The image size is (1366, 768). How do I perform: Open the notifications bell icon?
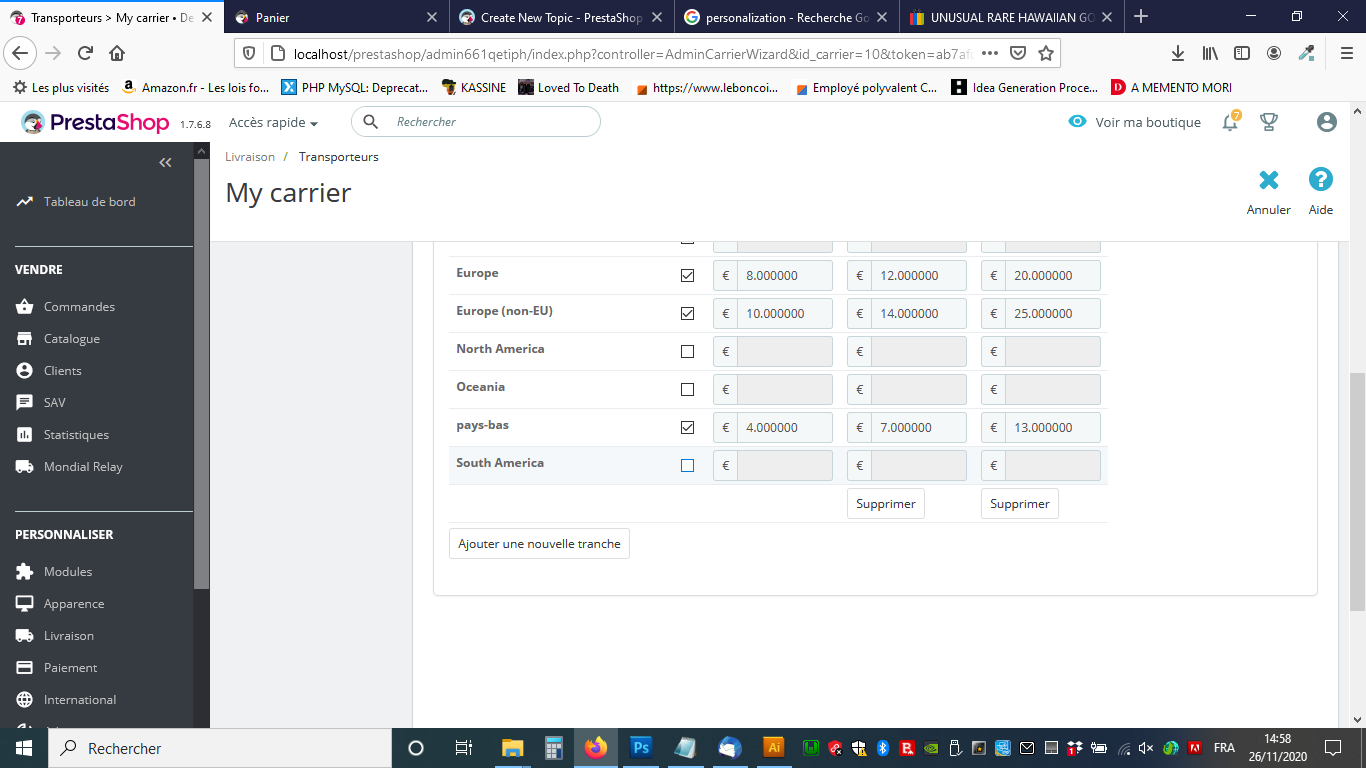tap(1231, 122)
